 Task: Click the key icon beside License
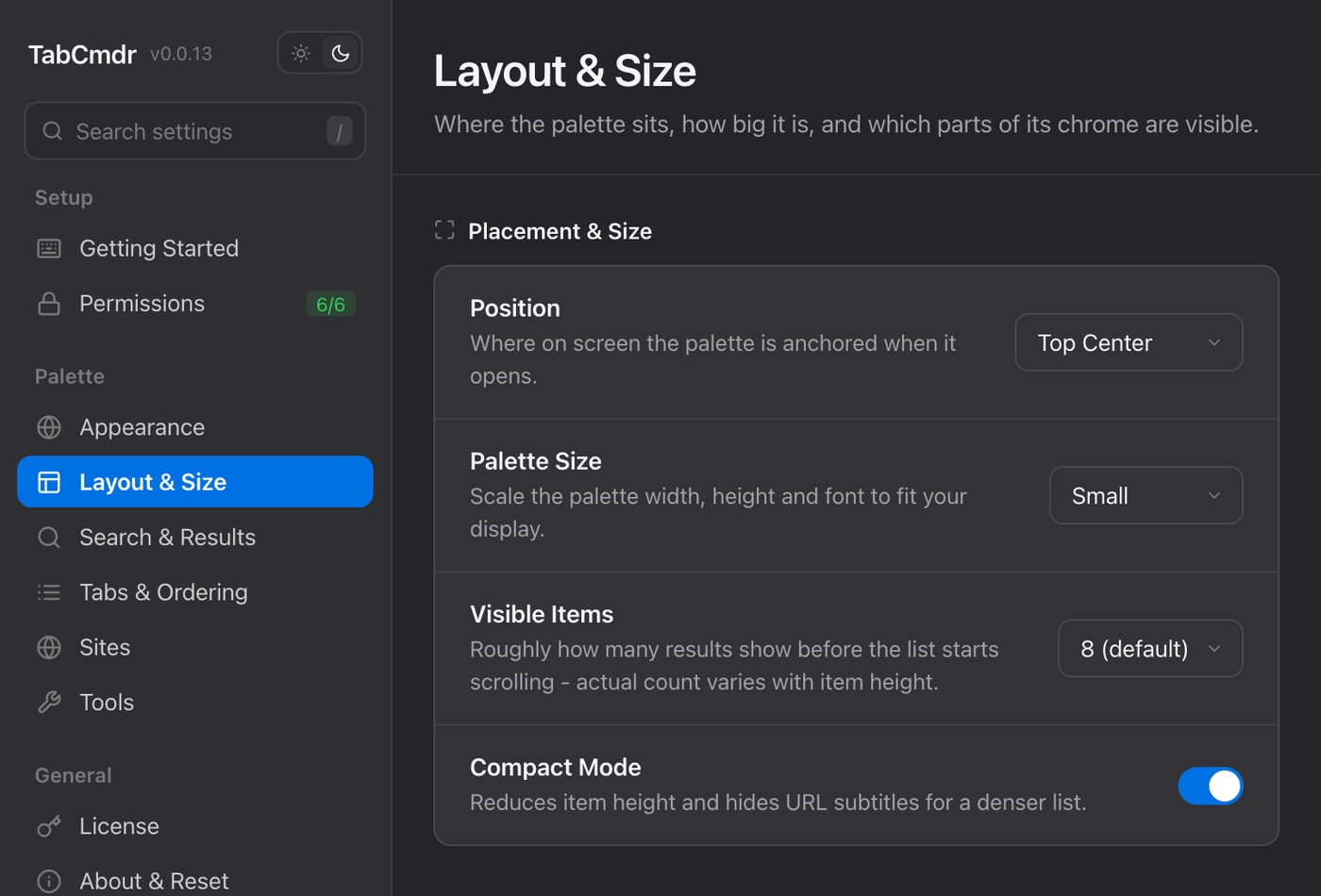pos(49,826)
